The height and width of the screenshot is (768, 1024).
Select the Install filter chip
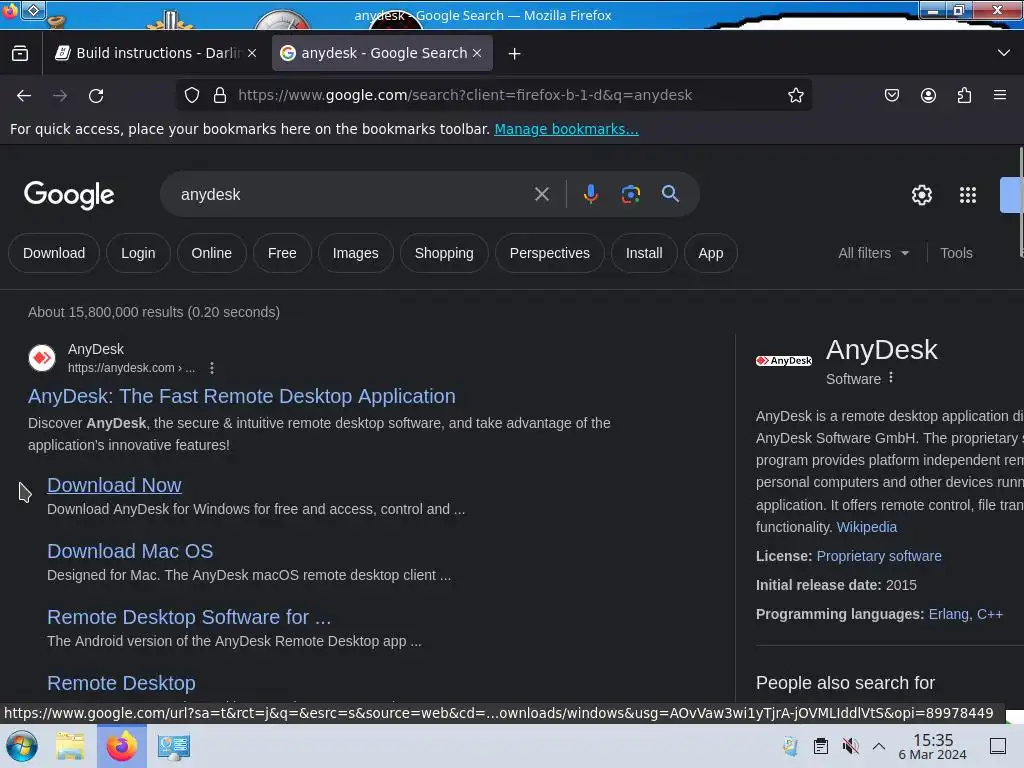644,253
